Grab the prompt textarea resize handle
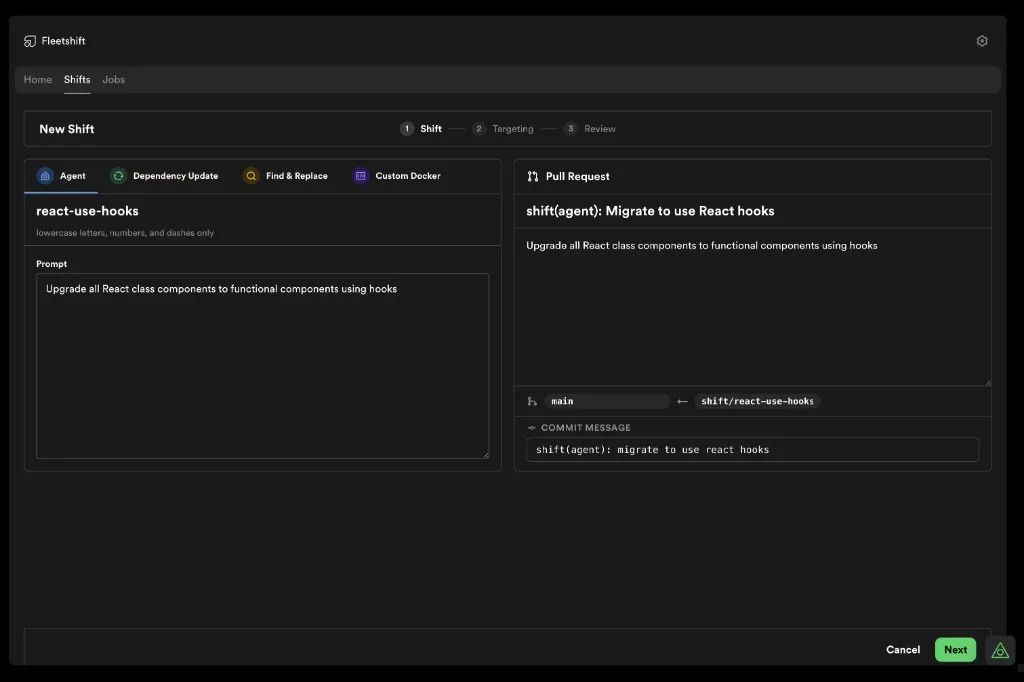1024x682 pixels. pos(485,455)
